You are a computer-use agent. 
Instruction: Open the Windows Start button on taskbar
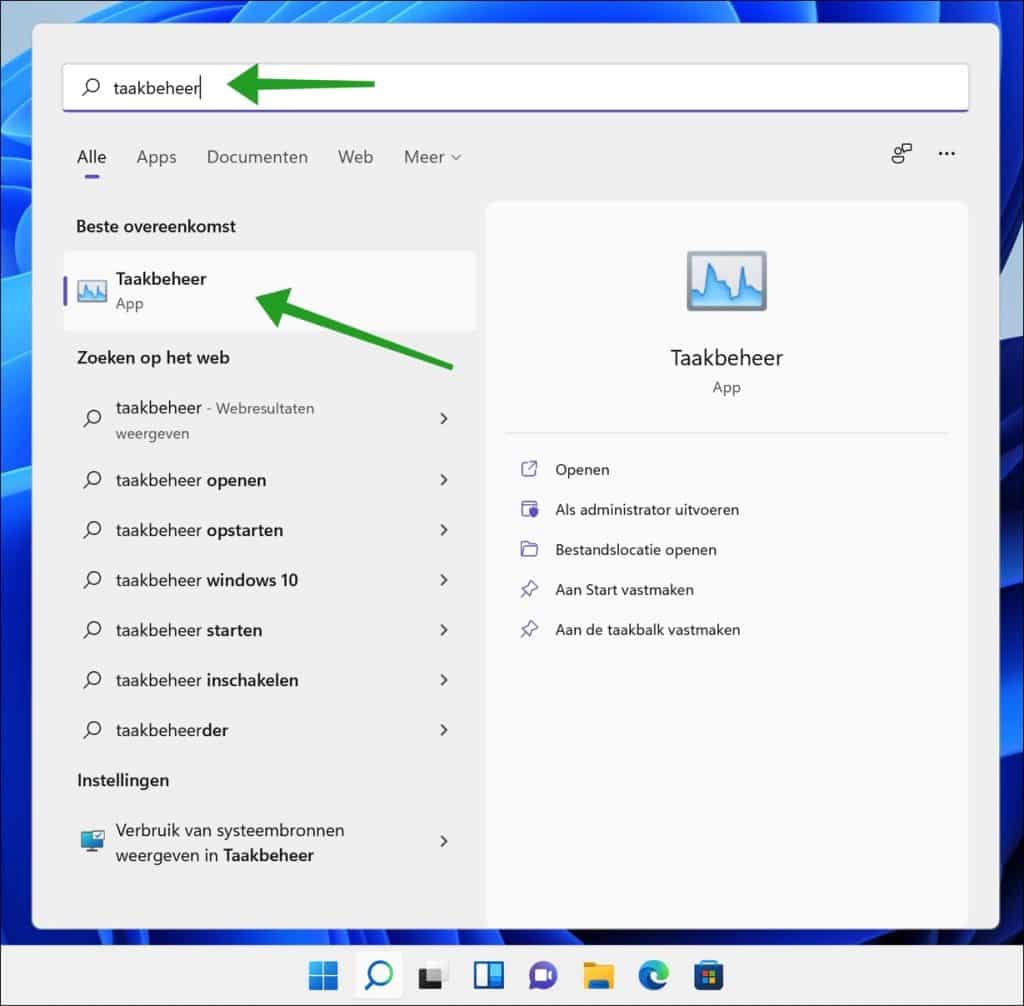point(323,976)
